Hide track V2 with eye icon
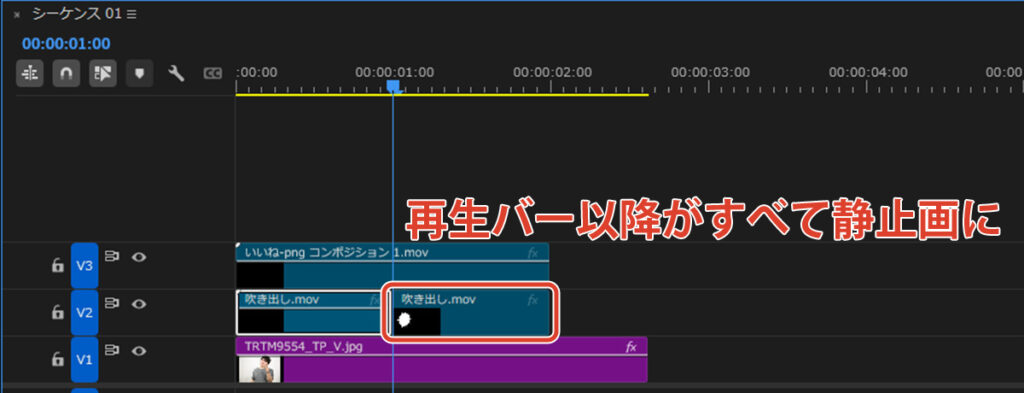Screen dimensions: 1024x393 point(138,304)
